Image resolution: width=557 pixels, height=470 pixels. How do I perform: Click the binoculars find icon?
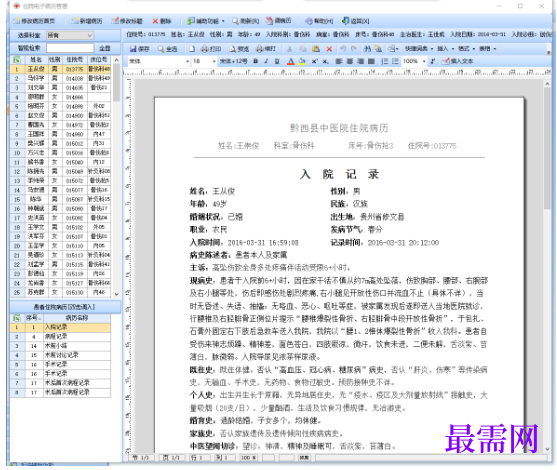[367, 49]
